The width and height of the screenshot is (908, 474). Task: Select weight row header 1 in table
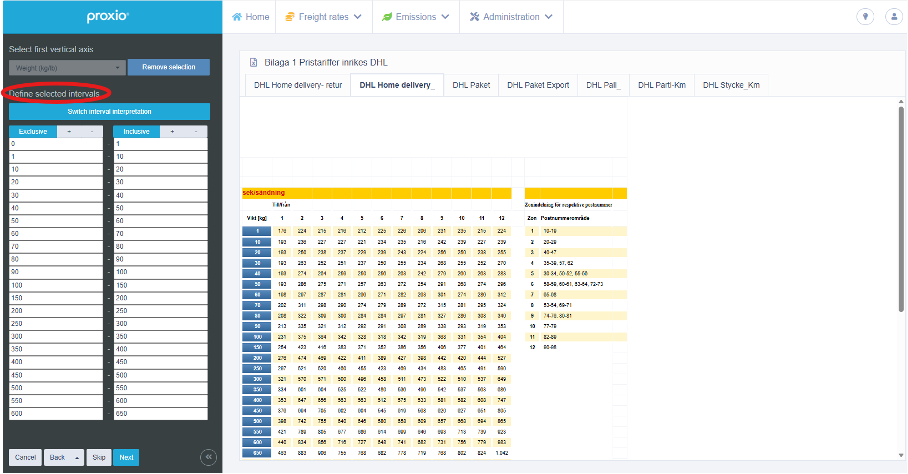coord(257,231)
